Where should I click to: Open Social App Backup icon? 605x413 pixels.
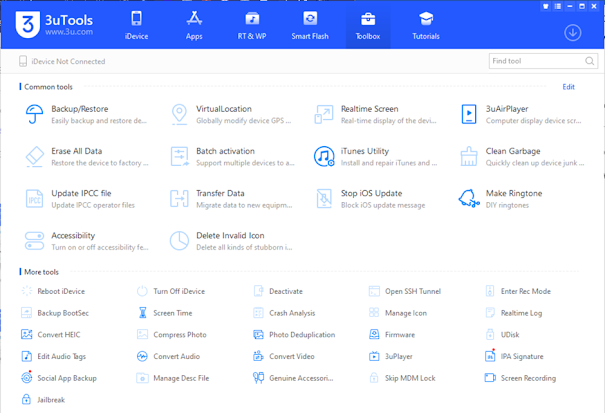coord(27,377)
